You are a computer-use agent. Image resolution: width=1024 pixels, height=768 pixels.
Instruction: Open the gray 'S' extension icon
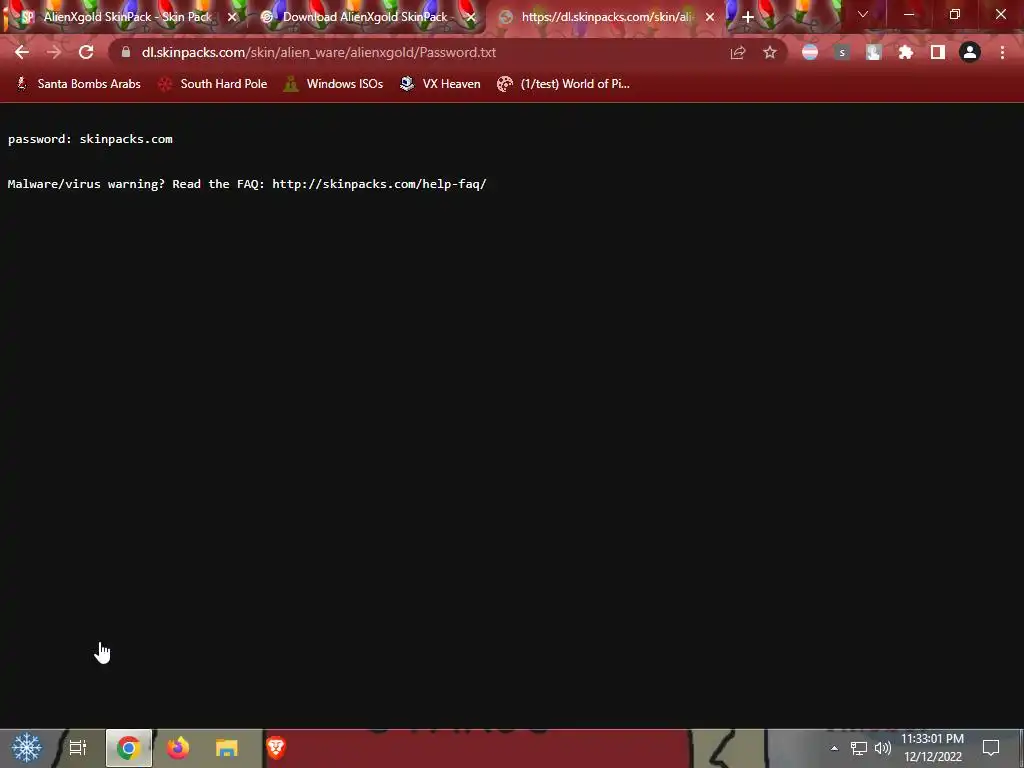point(842,52)
